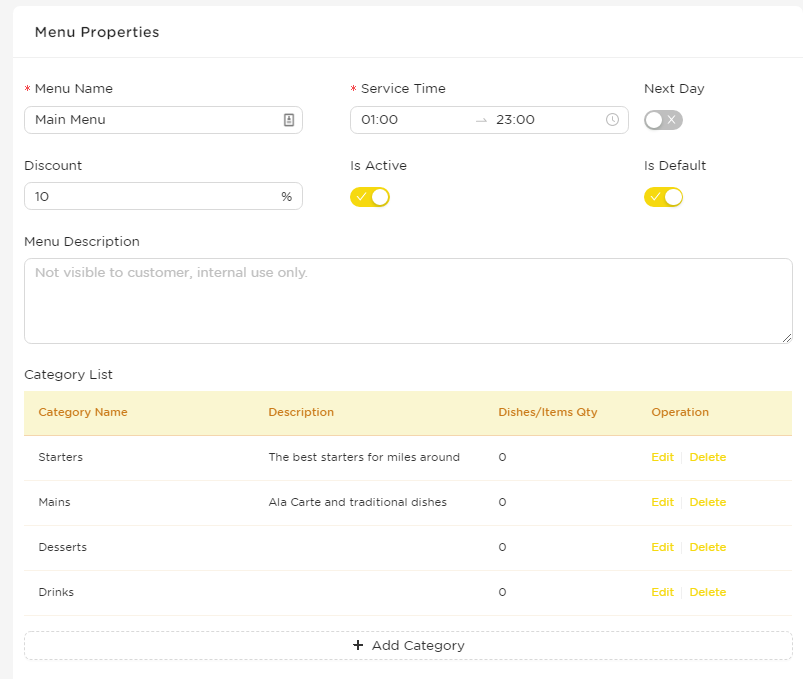Click into the Discount input field
This screenshot has width=803, height=679.
coord(163,196)
